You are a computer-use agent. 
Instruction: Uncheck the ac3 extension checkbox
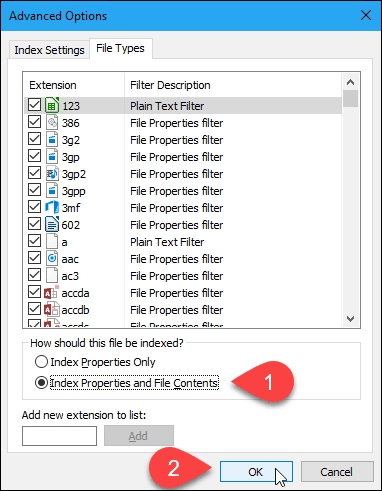(34, 275)
